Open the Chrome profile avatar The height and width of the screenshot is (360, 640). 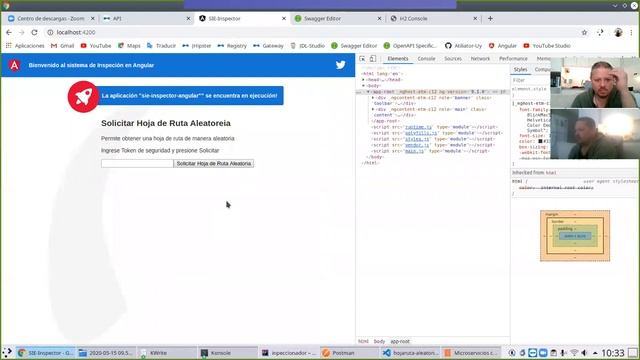point(618,32)
